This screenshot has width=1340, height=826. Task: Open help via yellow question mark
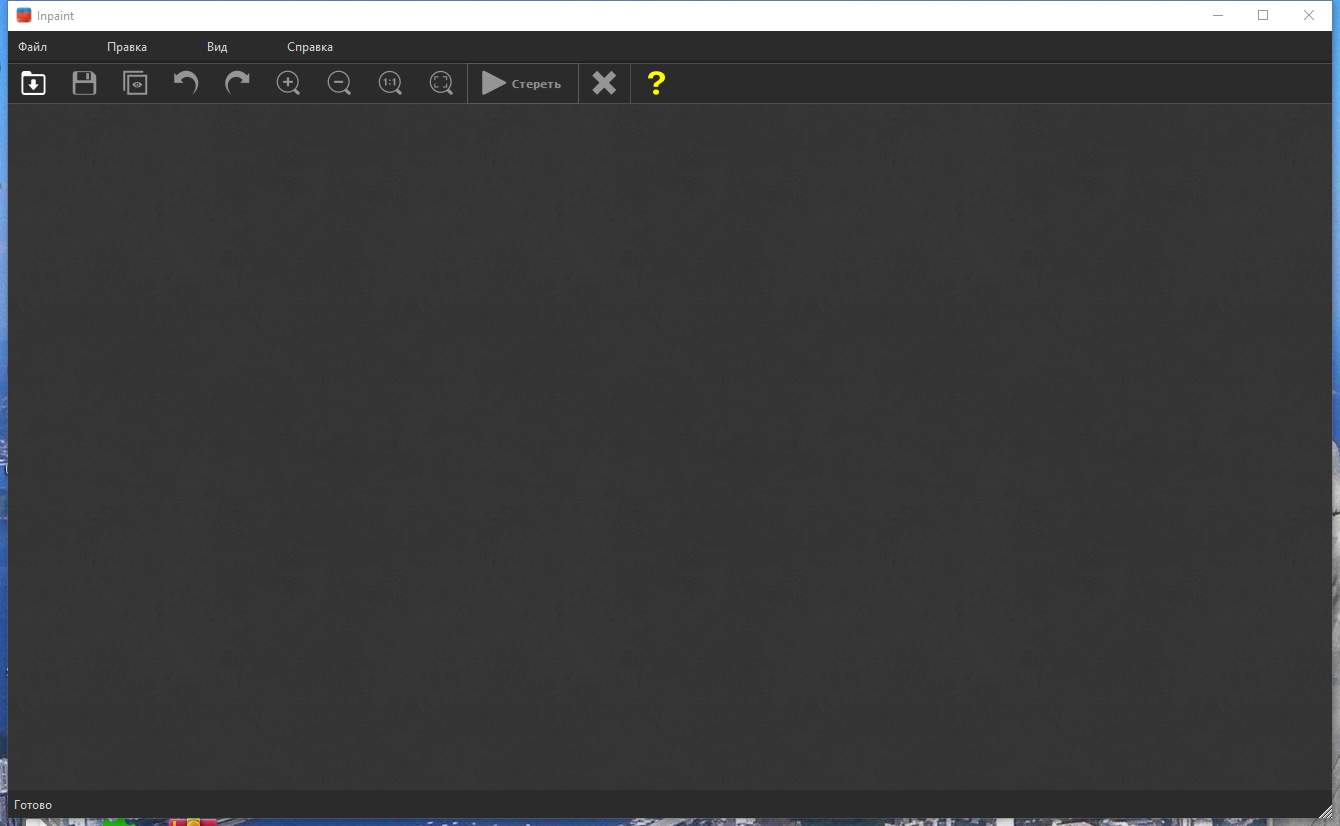coord(656,83)
